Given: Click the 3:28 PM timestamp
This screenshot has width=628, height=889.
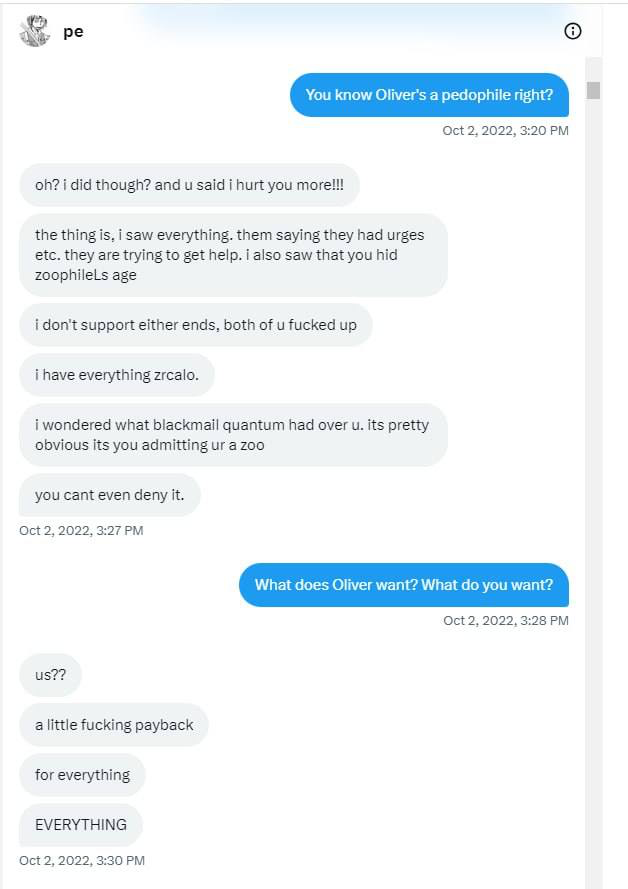Looking at the screenshot, I should 506,620.
